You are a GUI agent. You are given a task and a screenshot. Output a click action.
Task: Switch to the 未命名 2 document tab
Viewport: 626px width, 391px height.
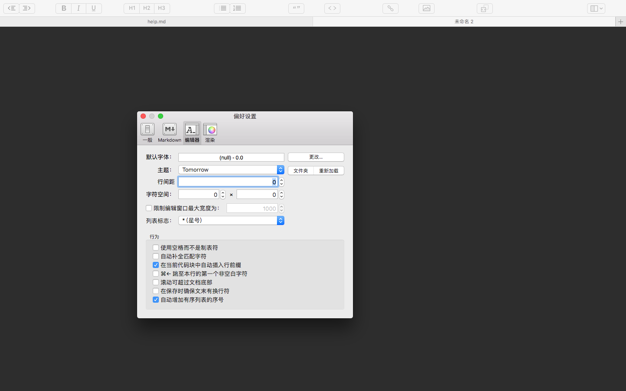464,22
